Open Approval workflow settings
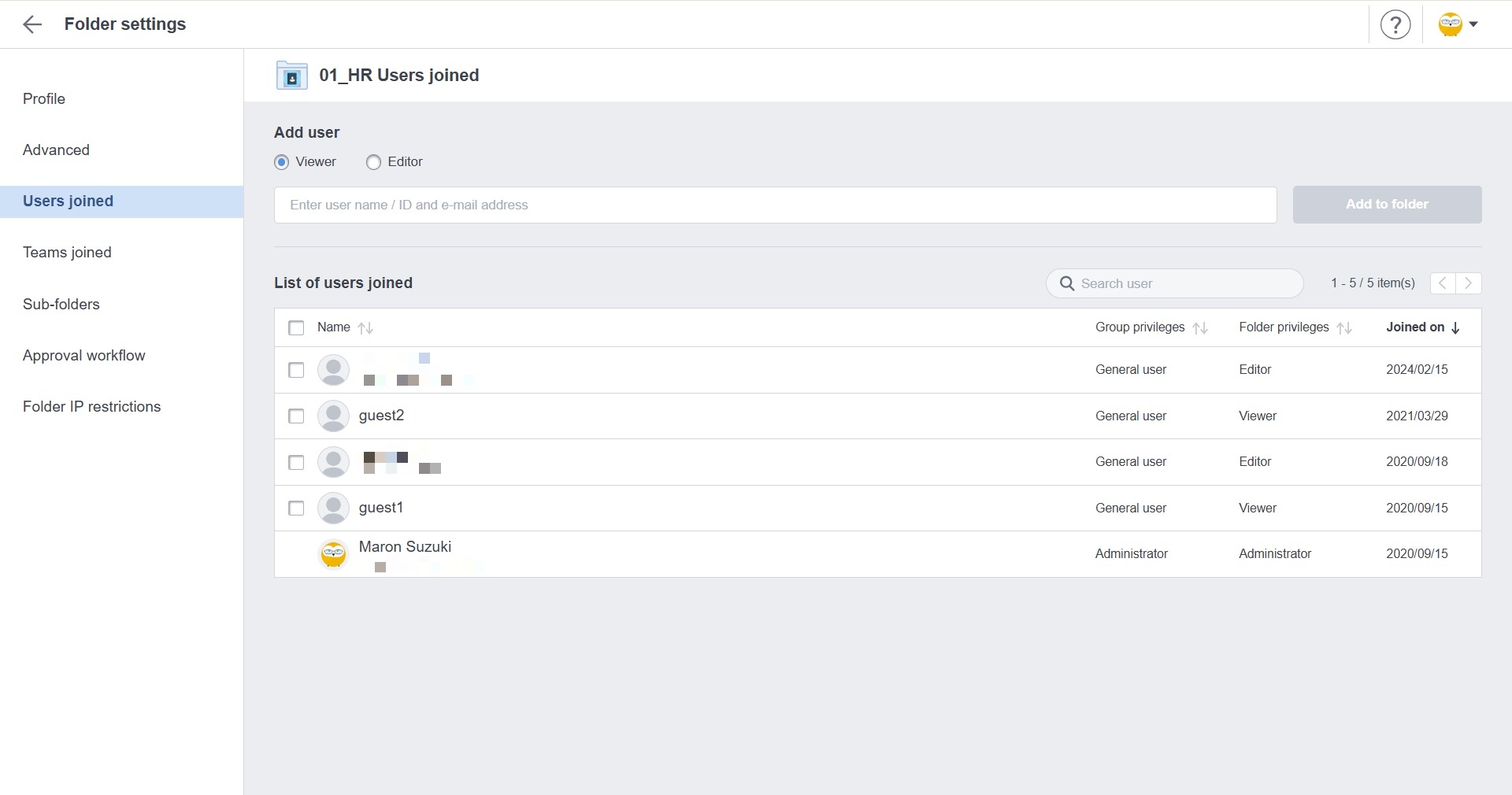 pos(83,356)
